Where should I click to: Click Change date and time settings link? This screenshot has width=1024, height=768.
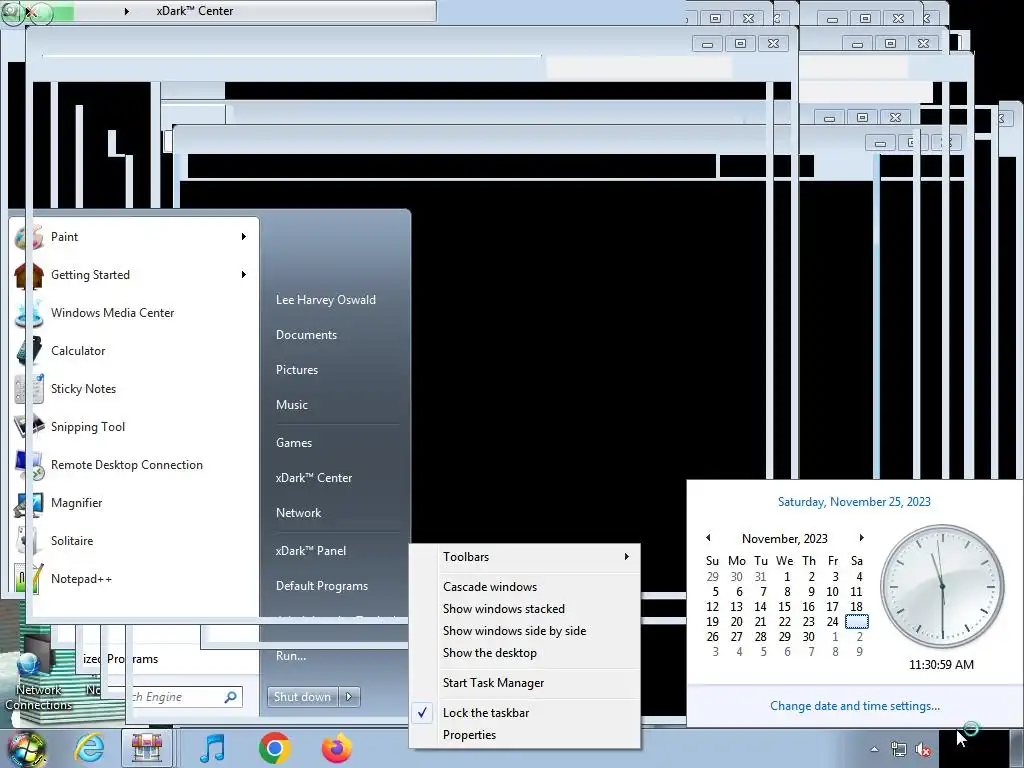(x=854, y=706)
